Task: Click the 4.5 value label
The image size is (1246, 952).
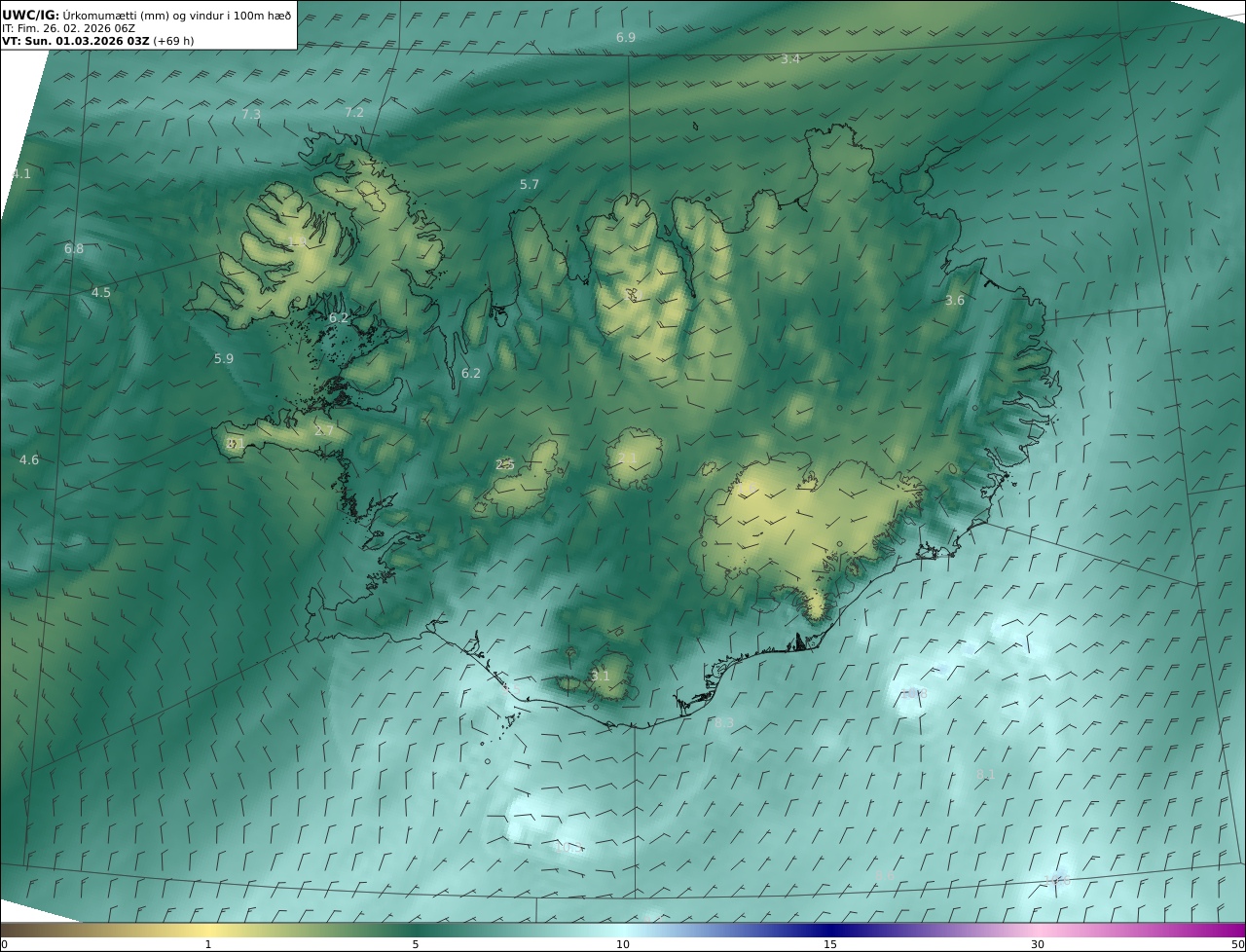Action: tap(101, 293)
